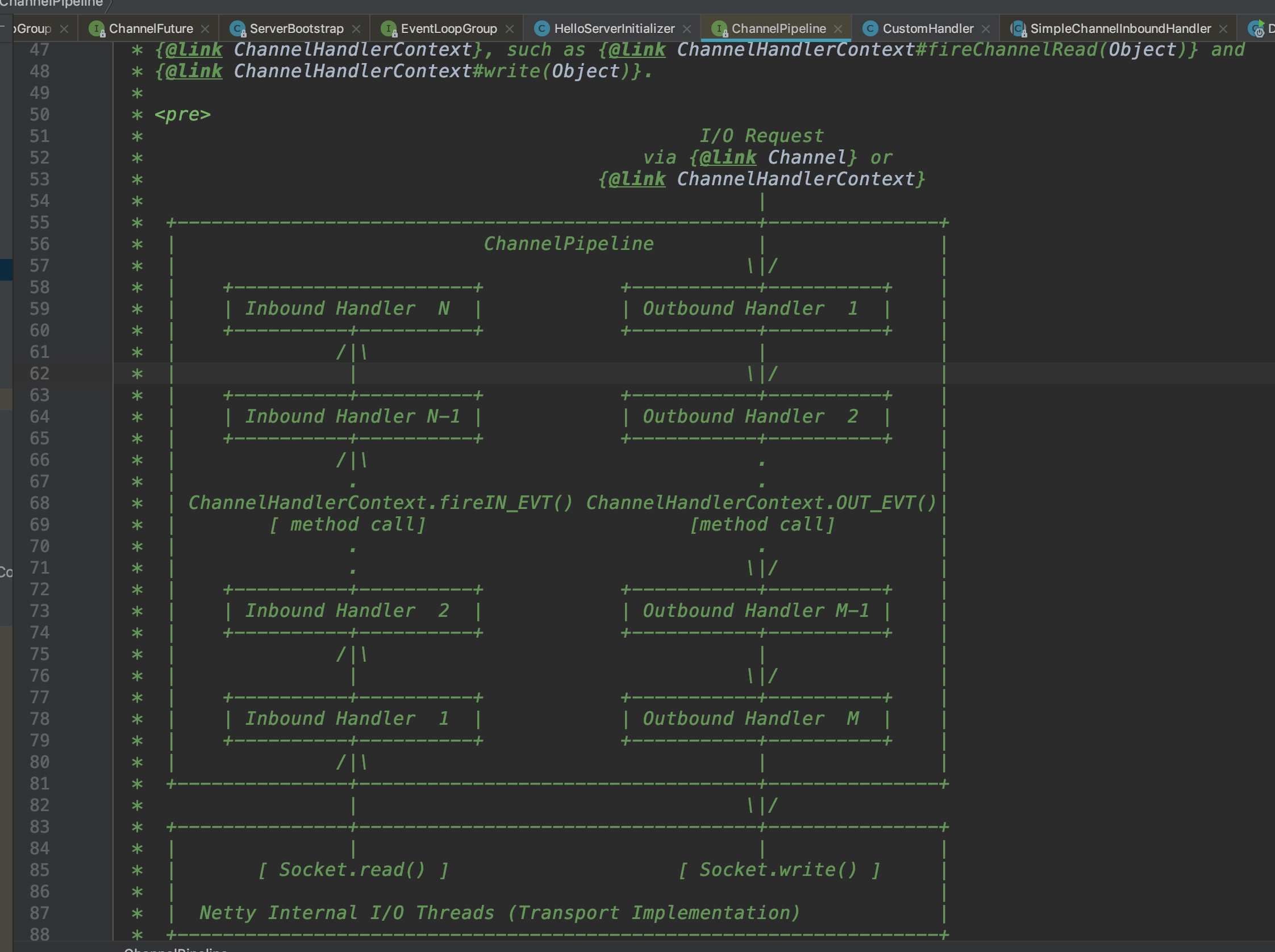The width and height of the screenshot is (1275, 952).
Task: Switch to the ServerBootstrap tab
Action: [296, 28]
